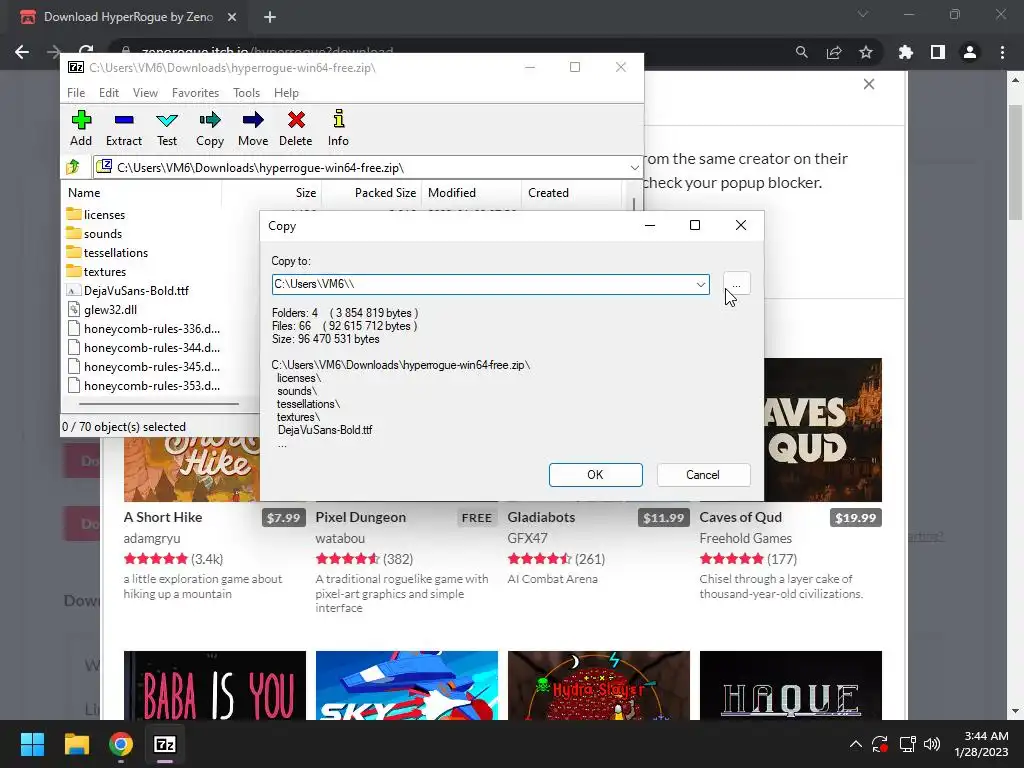This screenshot has height=768, width=1024.
Task: Click the Extract toolbar icon
Action: [123, 128]
